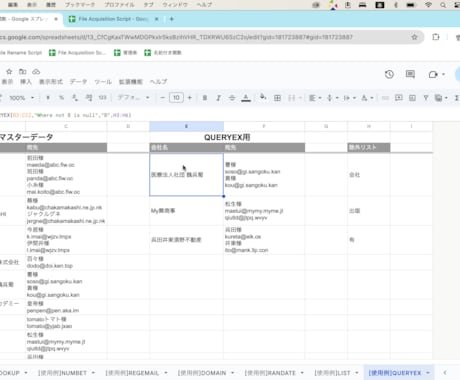Toggle the filter funnel icon
The height and width of the screenshot is (380, 460).
[426, 98]
